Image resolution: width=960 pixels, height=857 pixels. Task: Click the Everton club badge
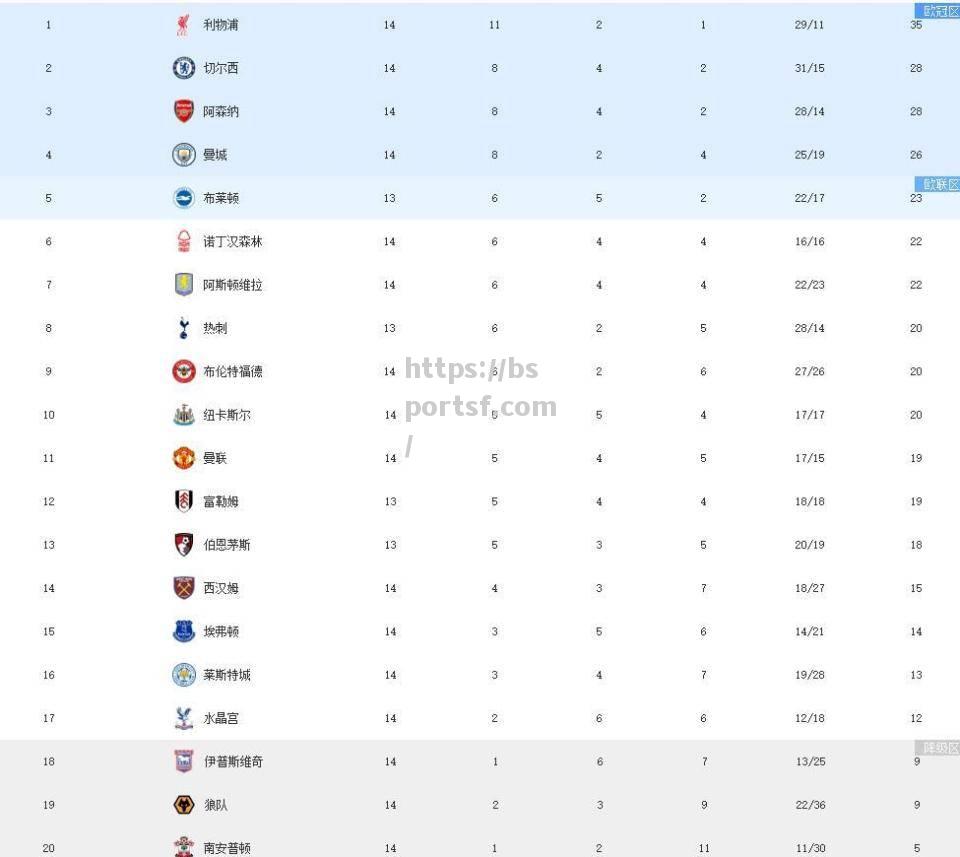click(184, 631)
